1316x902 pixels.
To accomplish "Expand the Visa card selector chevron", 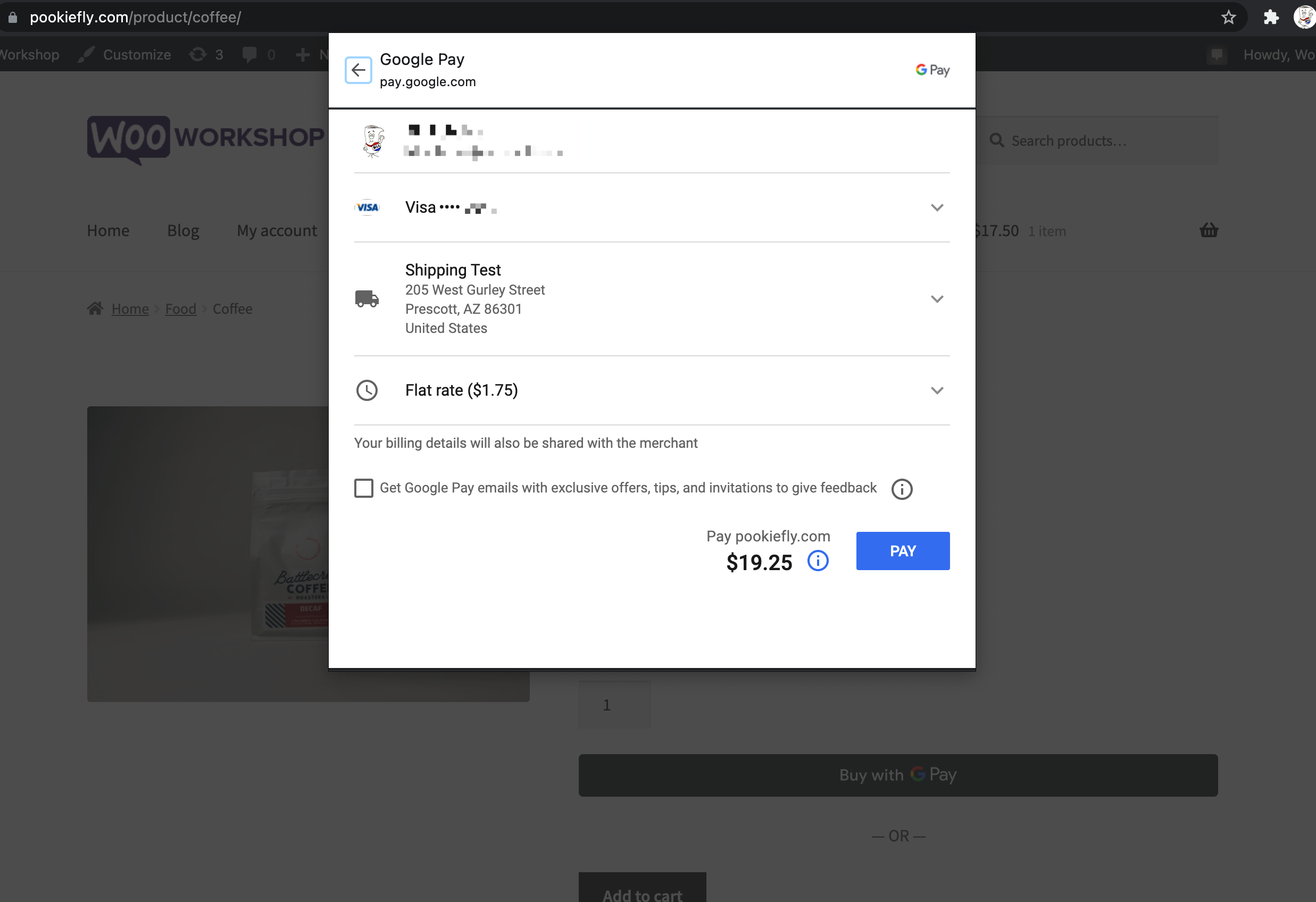I will pos(937,208).
